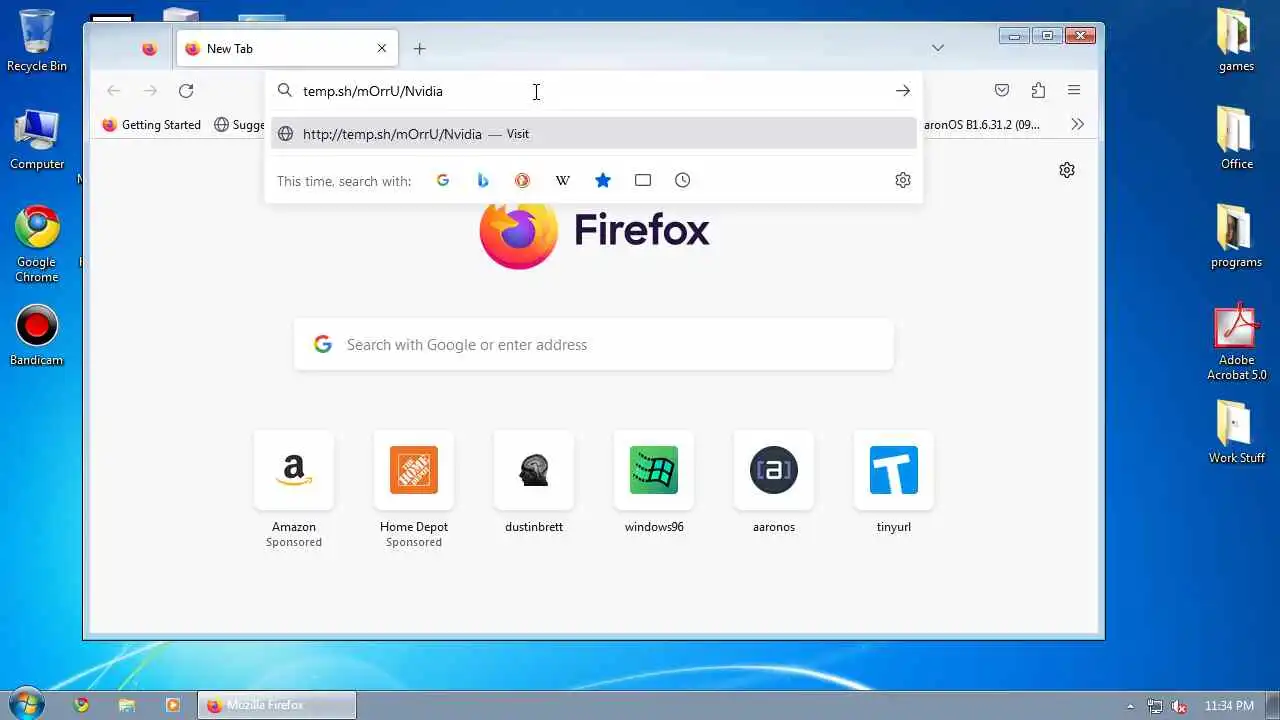Click the muted volume tray icon

[1179, 706]
